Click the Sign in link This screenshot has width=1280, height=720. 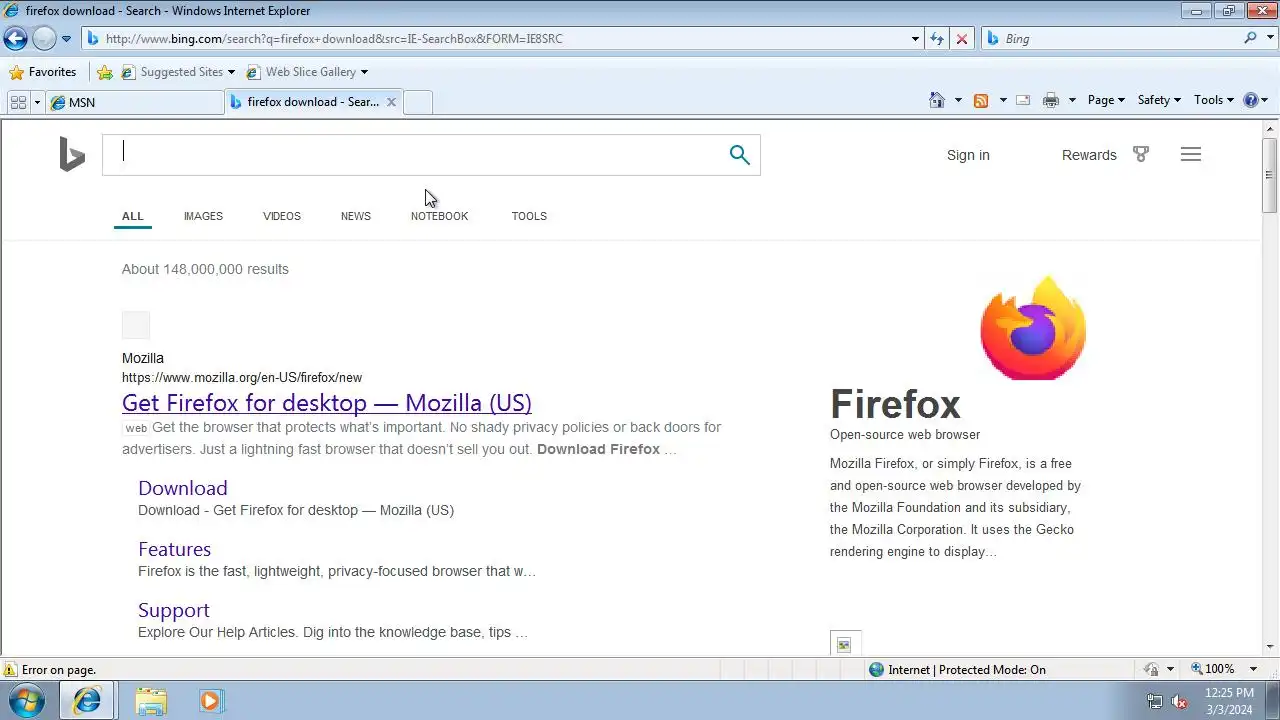(968, 155)
